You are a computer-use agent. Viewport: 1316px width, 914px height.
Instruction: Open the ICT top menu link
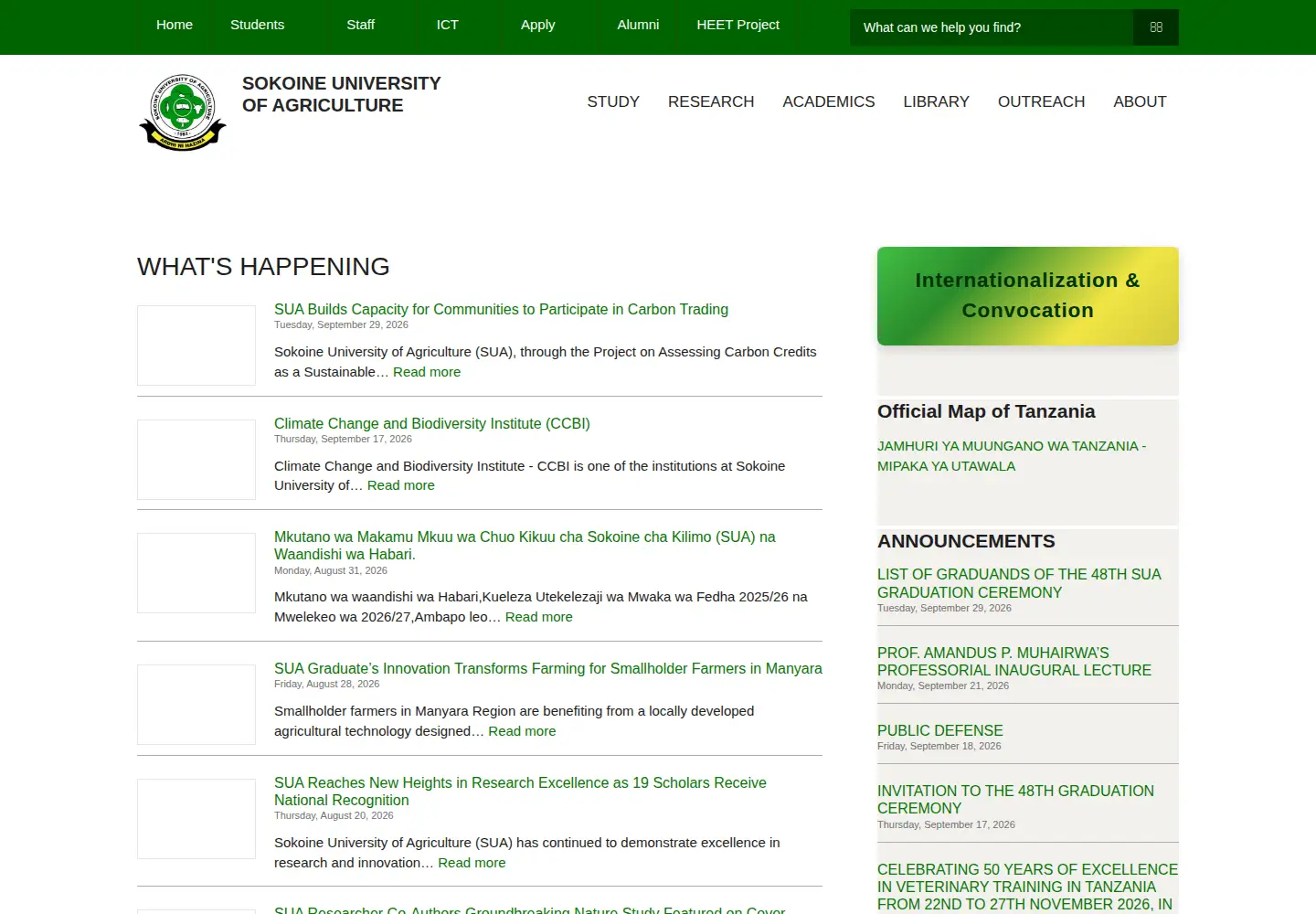point(447,25)
